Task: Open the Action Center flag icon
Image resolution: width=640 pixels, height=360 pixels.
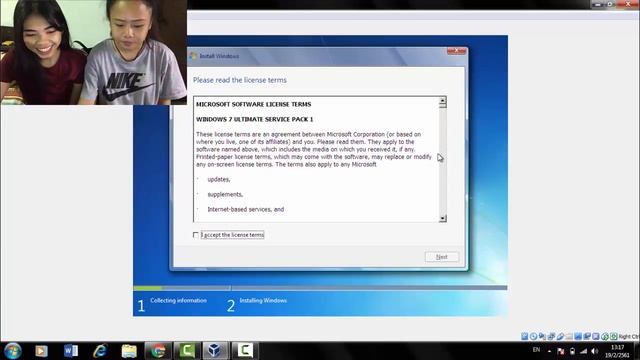Action: (x=561, y=351)
